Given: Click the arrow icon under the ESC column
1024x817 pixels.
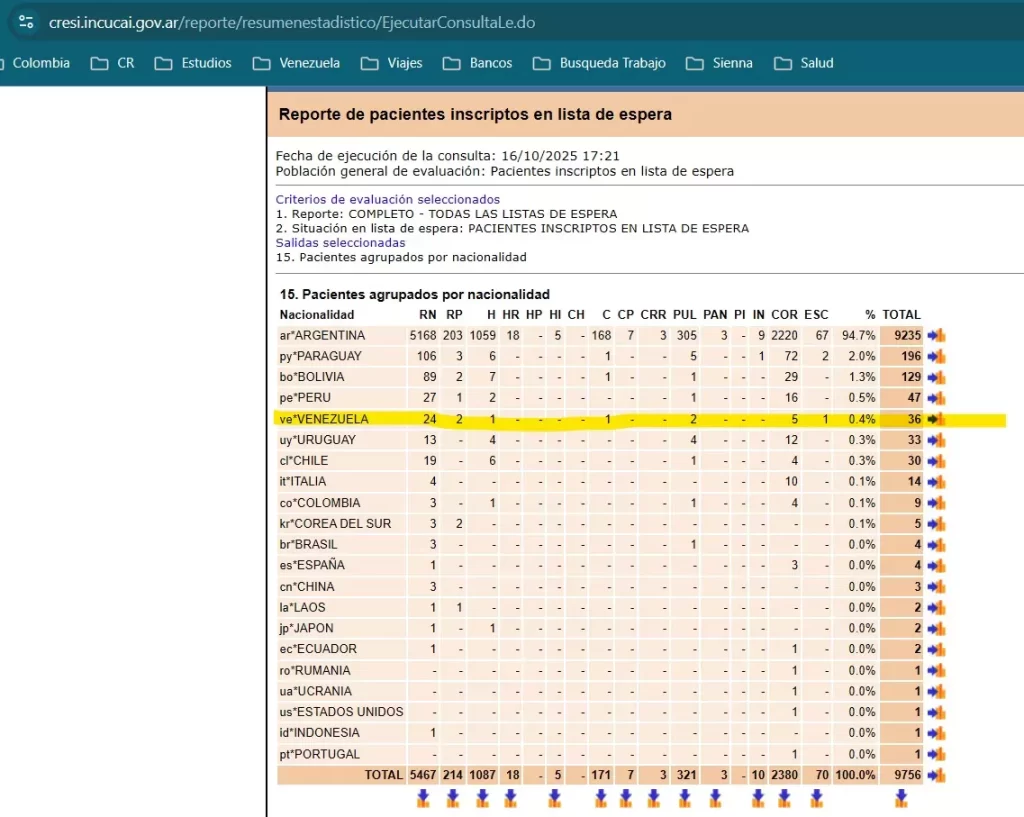Looking at the screenshot, I should click(x=816, y=798).
